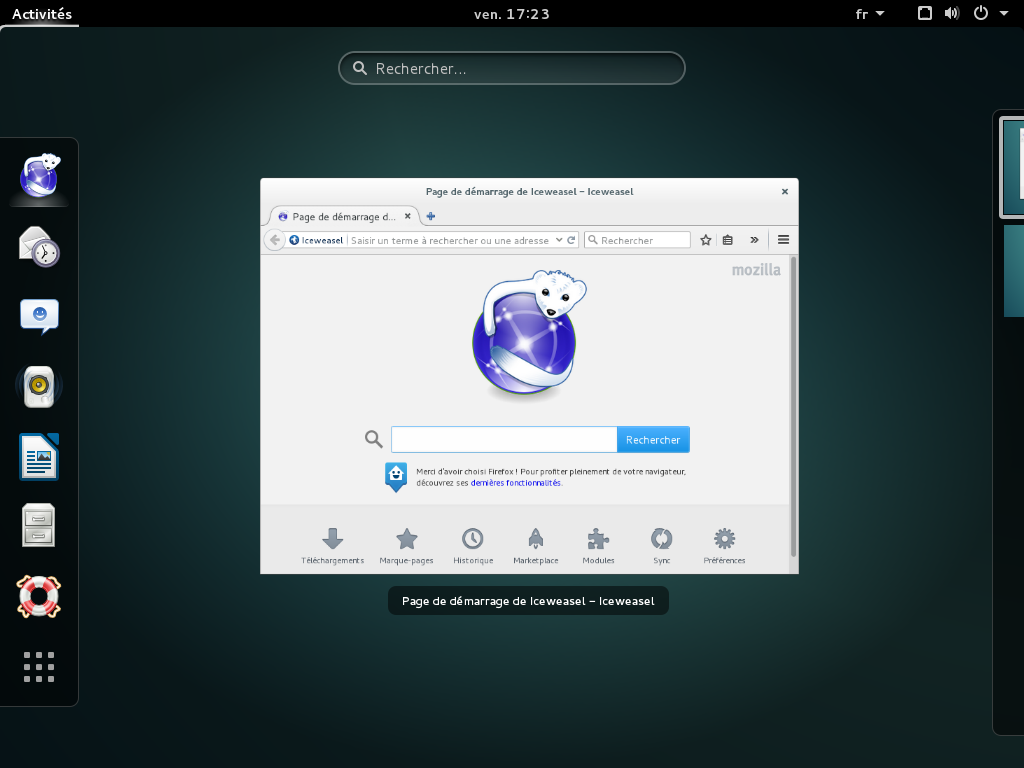Open the clock and calendar menu
Image resolution: width=1024 pixels, height=768 pixels.
pyautogui.click(x=512, y=14)
